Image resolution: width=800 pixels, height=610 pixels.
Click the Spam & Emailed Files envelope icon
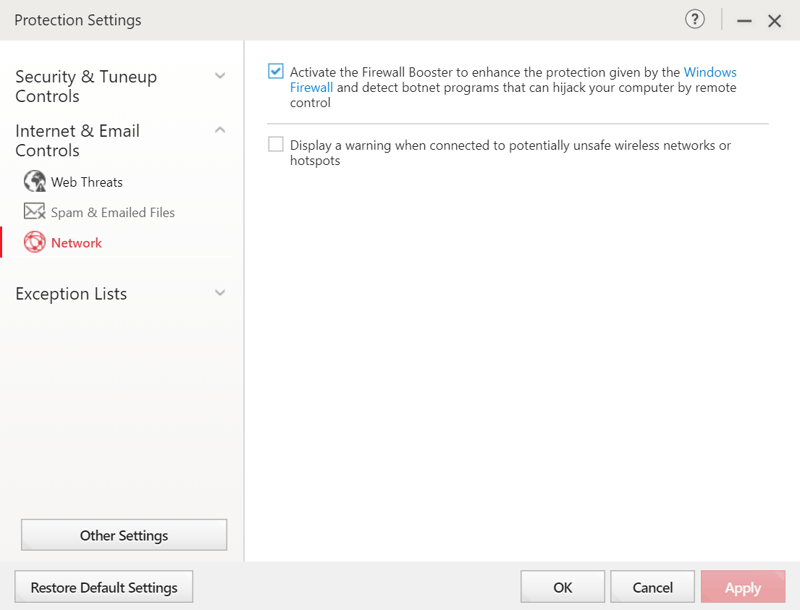click(x=35, y=211)
